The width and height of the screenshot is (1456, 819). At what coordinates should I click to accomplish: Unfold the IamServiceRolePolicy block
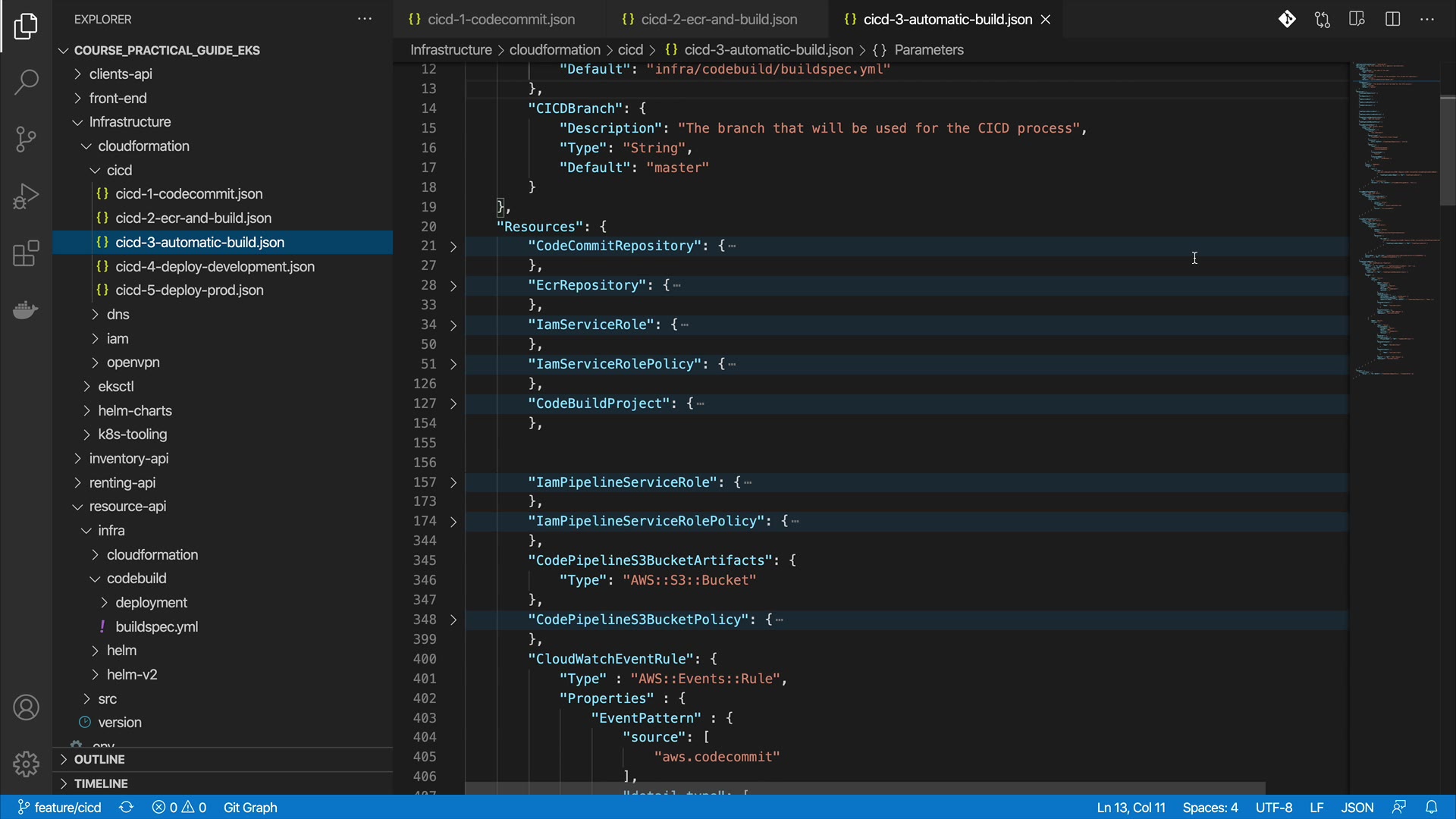click(x=453, y=365)
